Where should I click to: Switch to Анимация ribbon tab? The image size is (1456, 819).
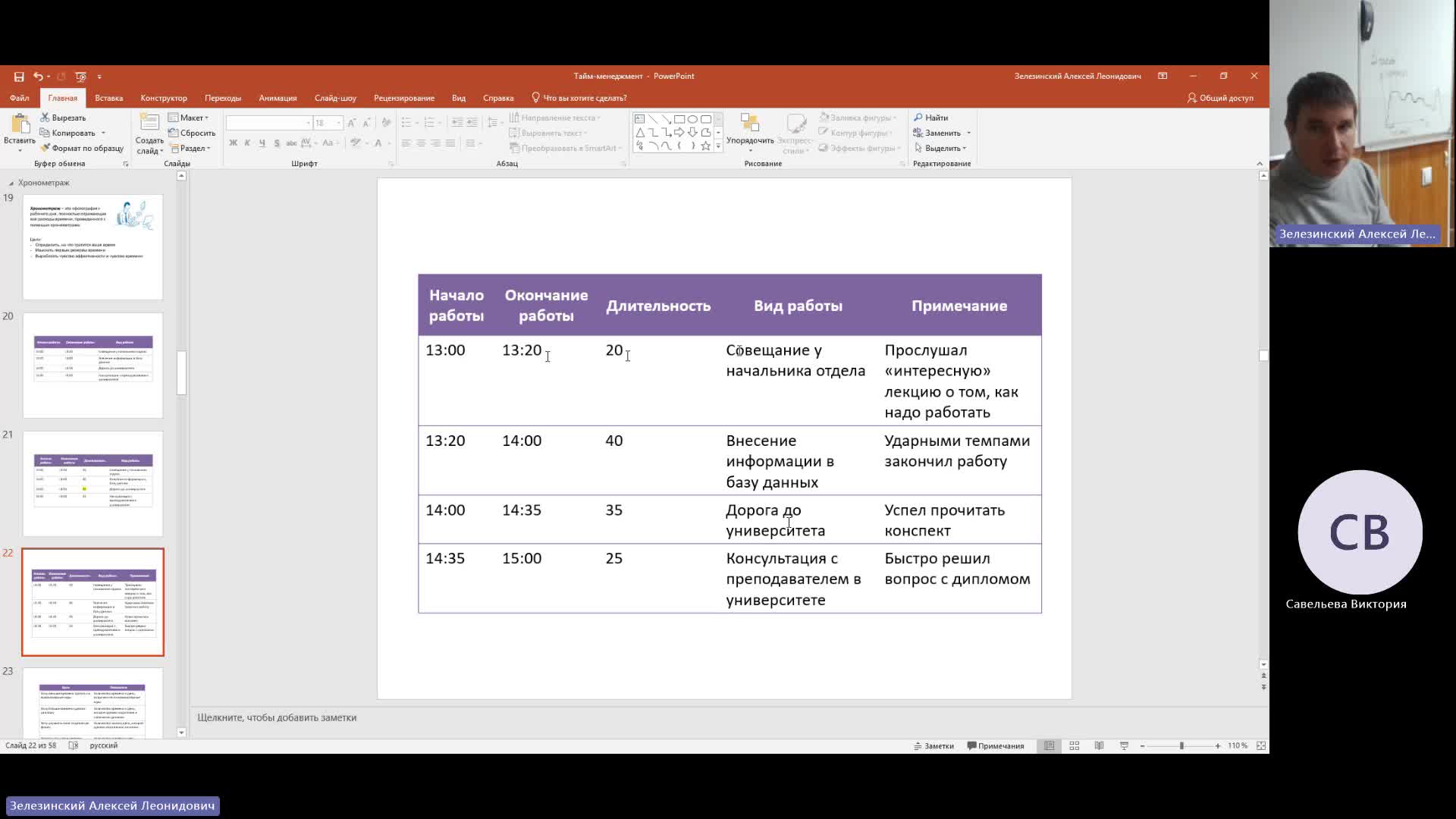tap(278, 98)
